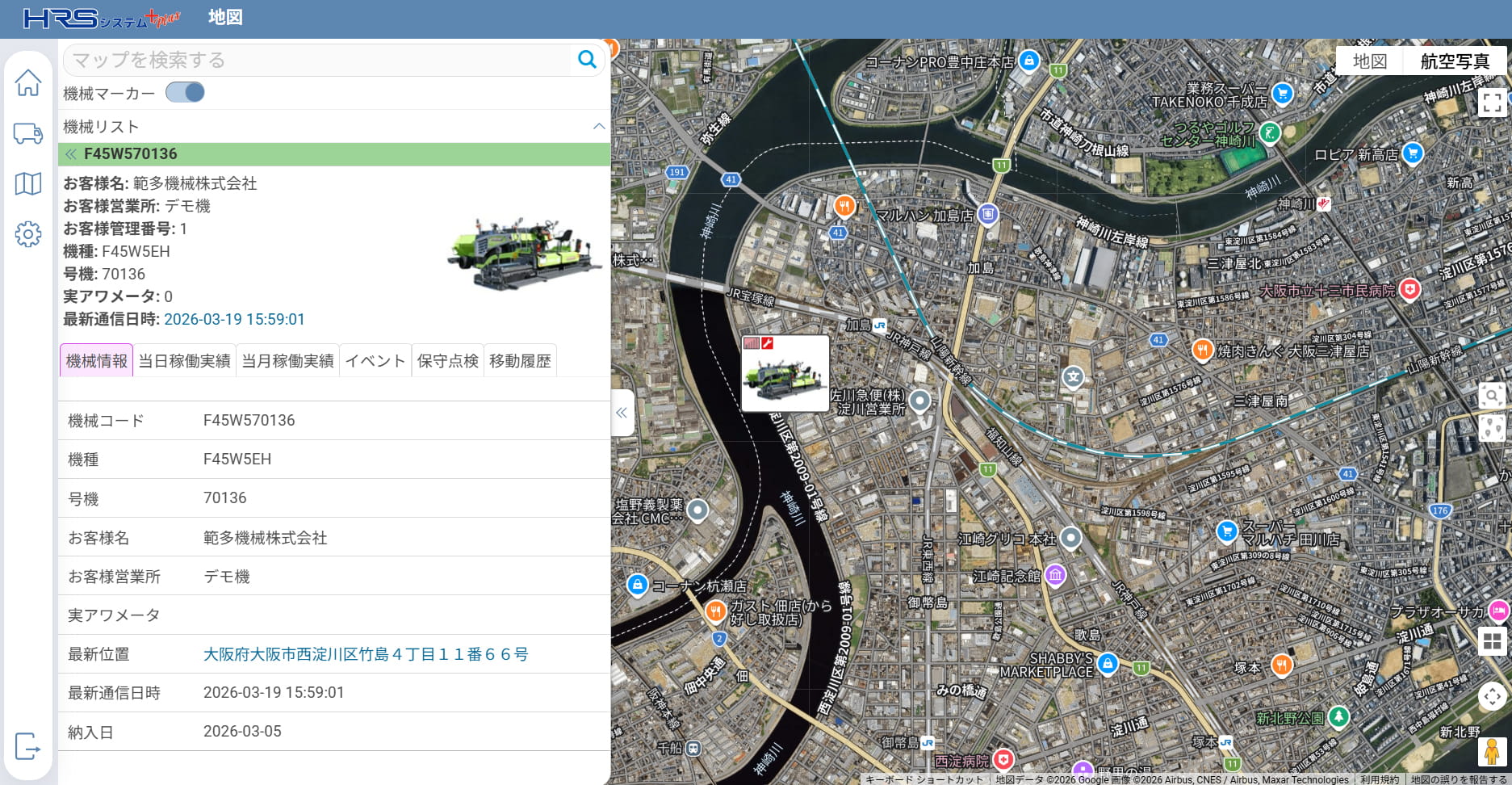The width and height of the screenshot is (1512, 785).
Task: Click the machine marker on the map
Action: (x=785, y=373)
